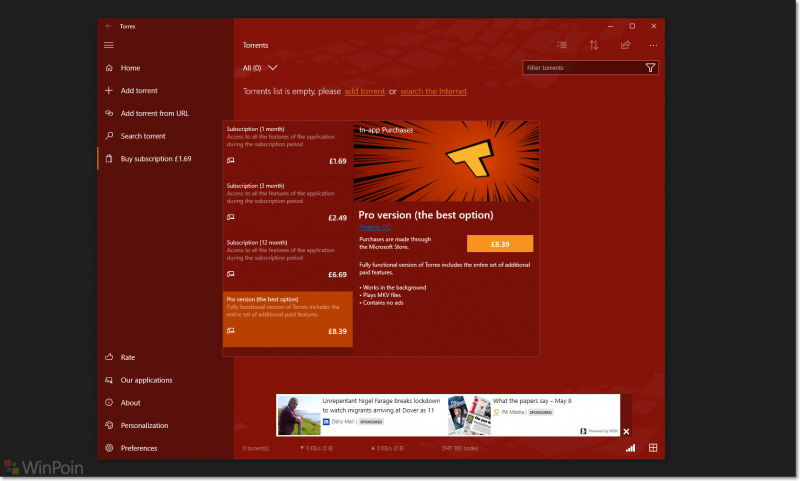This screenshot has height=481, width=800.
Task: Click the store icon on Pro version row
Action: tap(231, 331)
